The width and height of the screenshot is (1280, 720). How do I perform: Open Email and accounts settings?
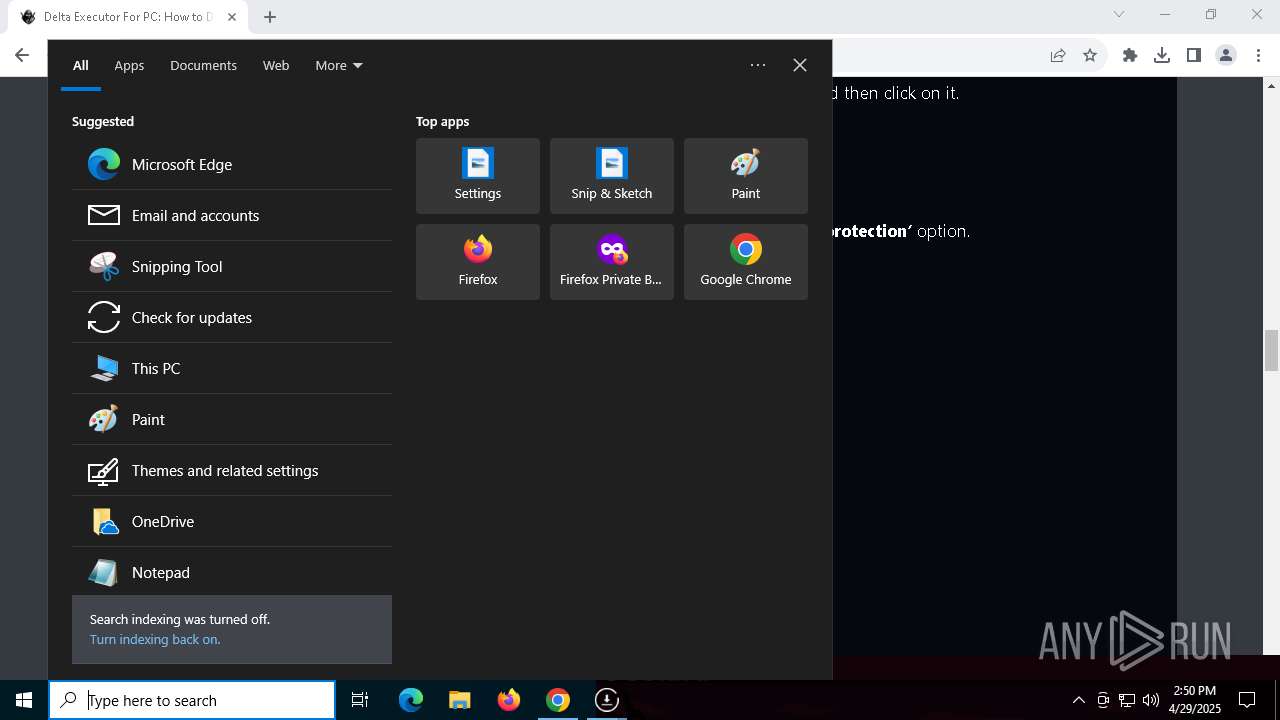(x=232, y=215)
